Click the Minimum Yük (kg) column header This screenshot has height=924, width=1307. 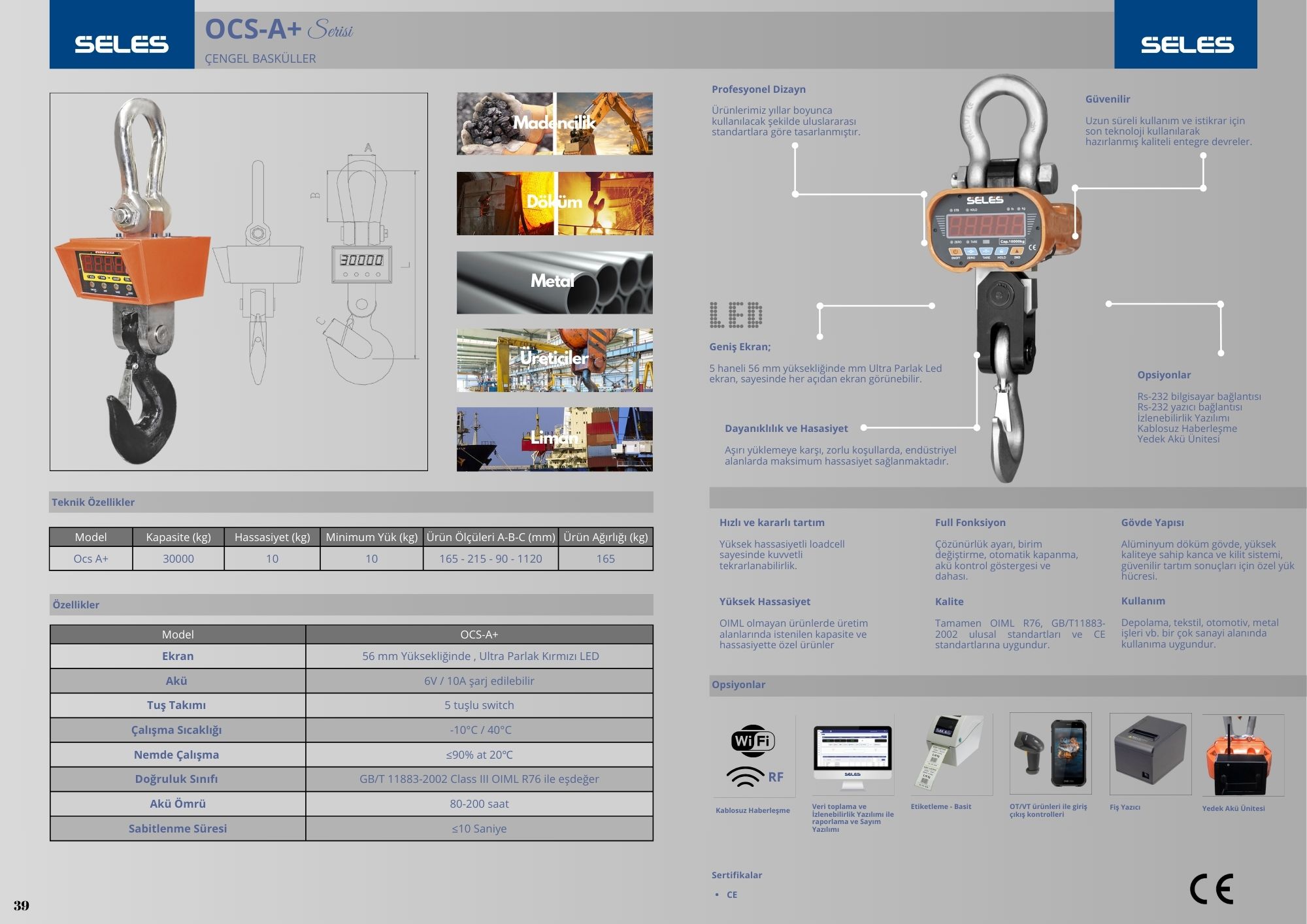pyautogui.click(x=372, y=537)
